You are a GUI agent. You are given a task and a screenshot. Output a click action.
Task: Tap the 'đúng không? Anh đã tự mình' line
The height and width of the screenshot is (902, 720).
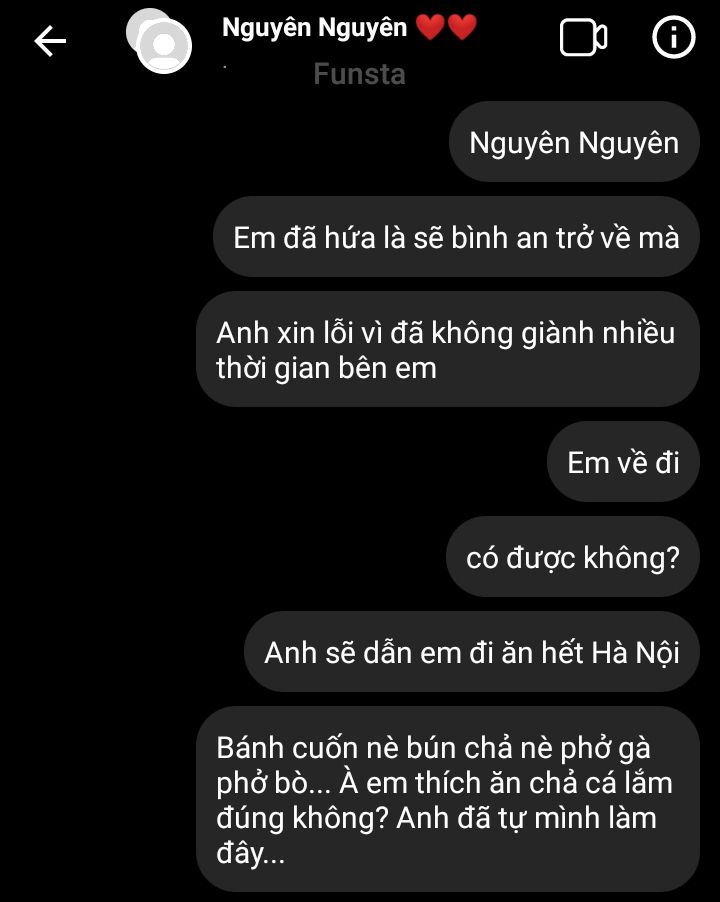point(436,818)
